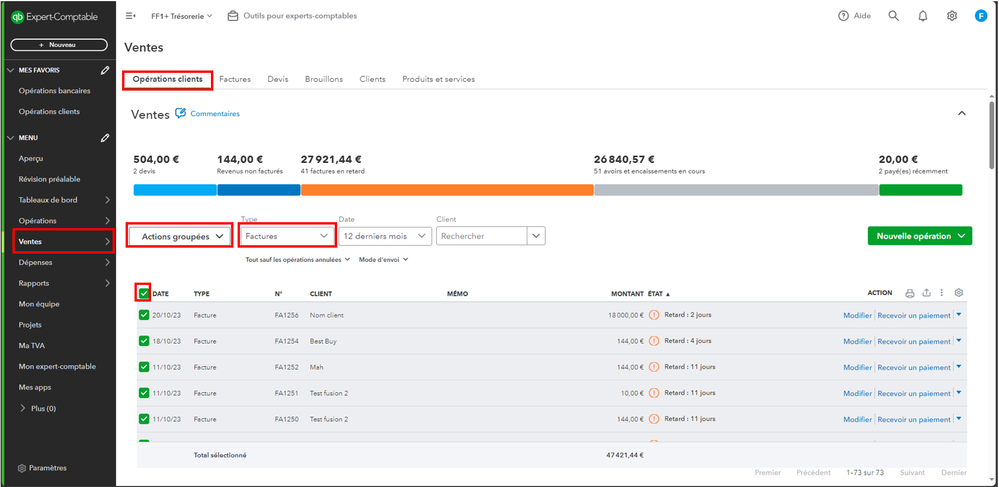Sort by the MONTANT column header
Viewport: 999px width, 487px height.
(x=628, y=294)
